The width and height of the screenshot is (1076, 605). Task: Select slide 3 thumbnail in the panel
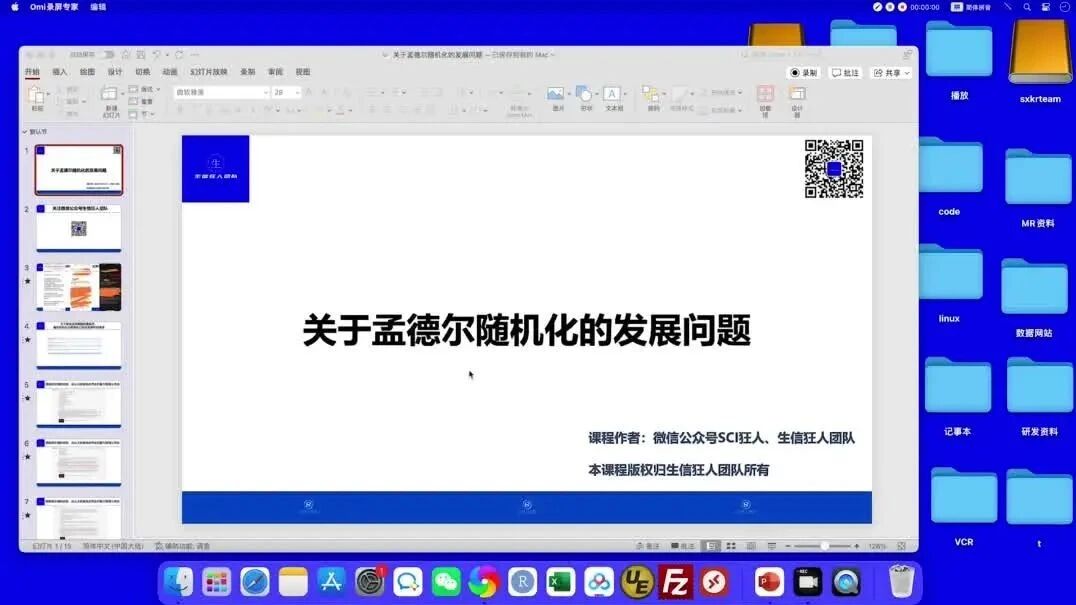click(79, 287)
